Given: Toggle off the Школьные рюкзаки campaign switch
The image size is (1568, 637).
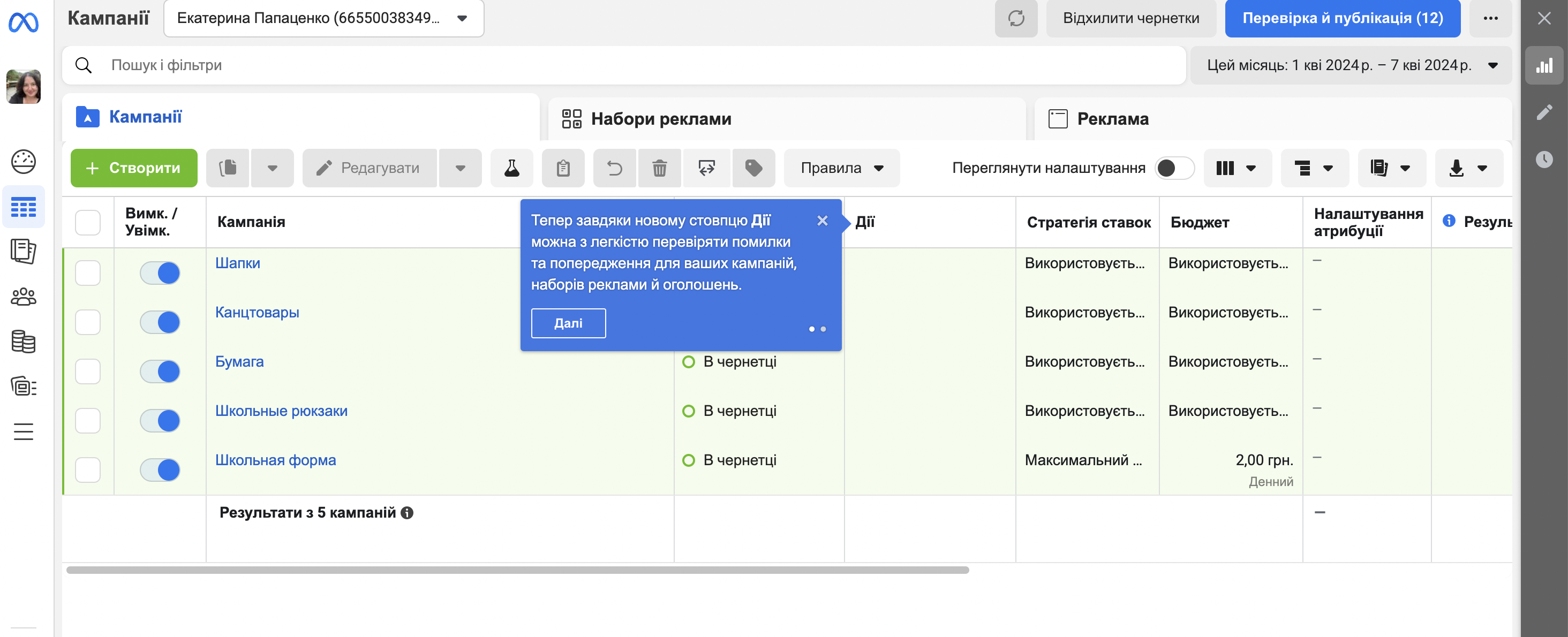Looking at the screenshot, I should [x=160, y=421].
